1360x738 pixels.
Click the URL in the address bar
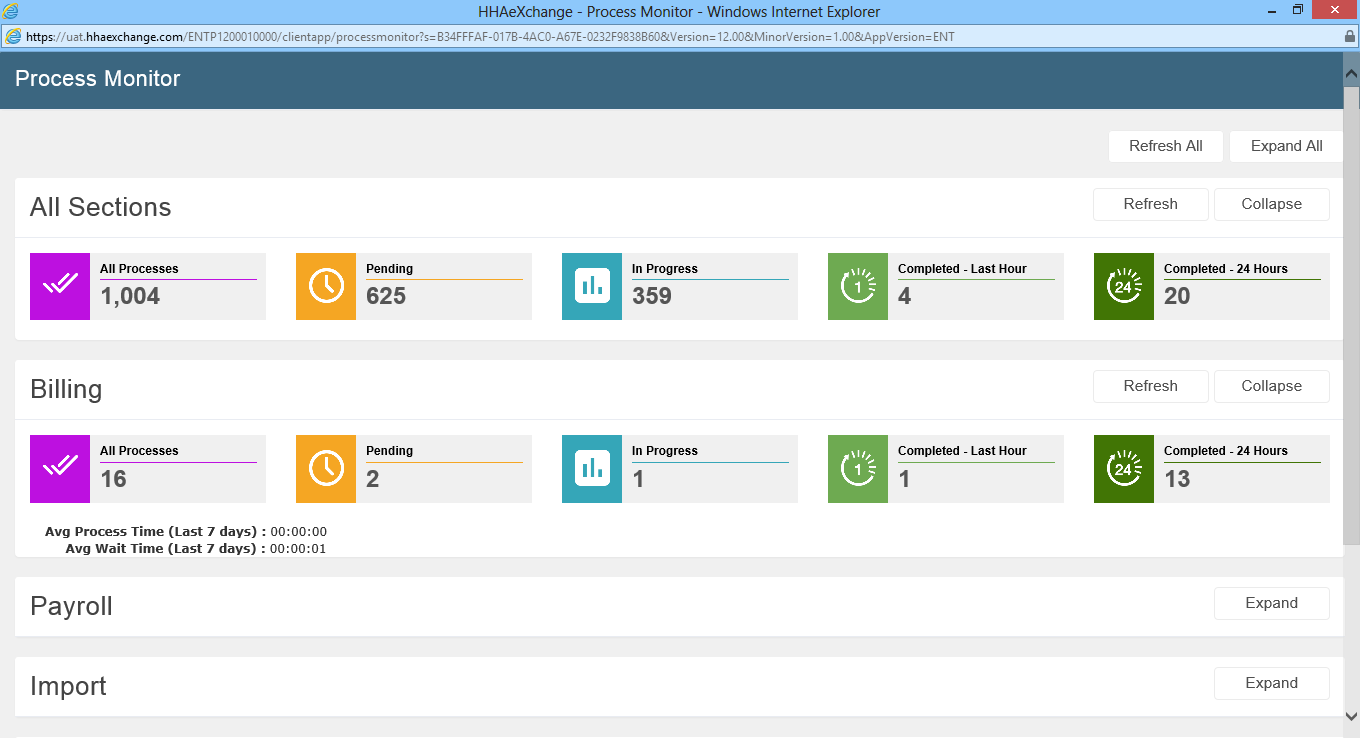(490, 37)
